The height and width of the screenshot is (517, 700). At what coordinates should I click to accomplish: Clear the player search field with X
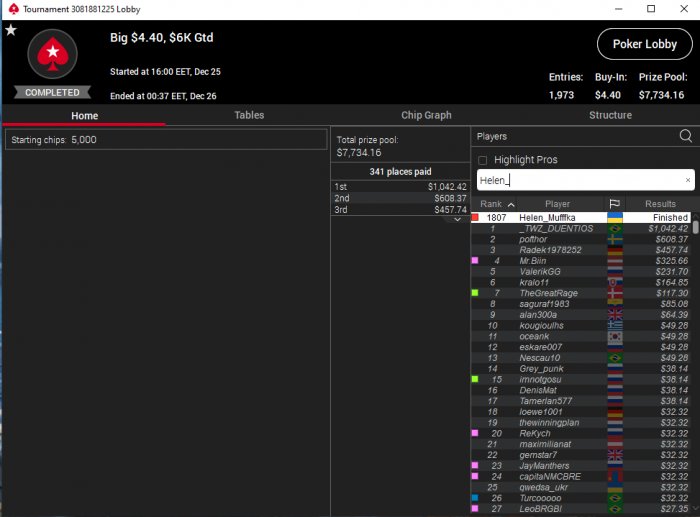688,180
